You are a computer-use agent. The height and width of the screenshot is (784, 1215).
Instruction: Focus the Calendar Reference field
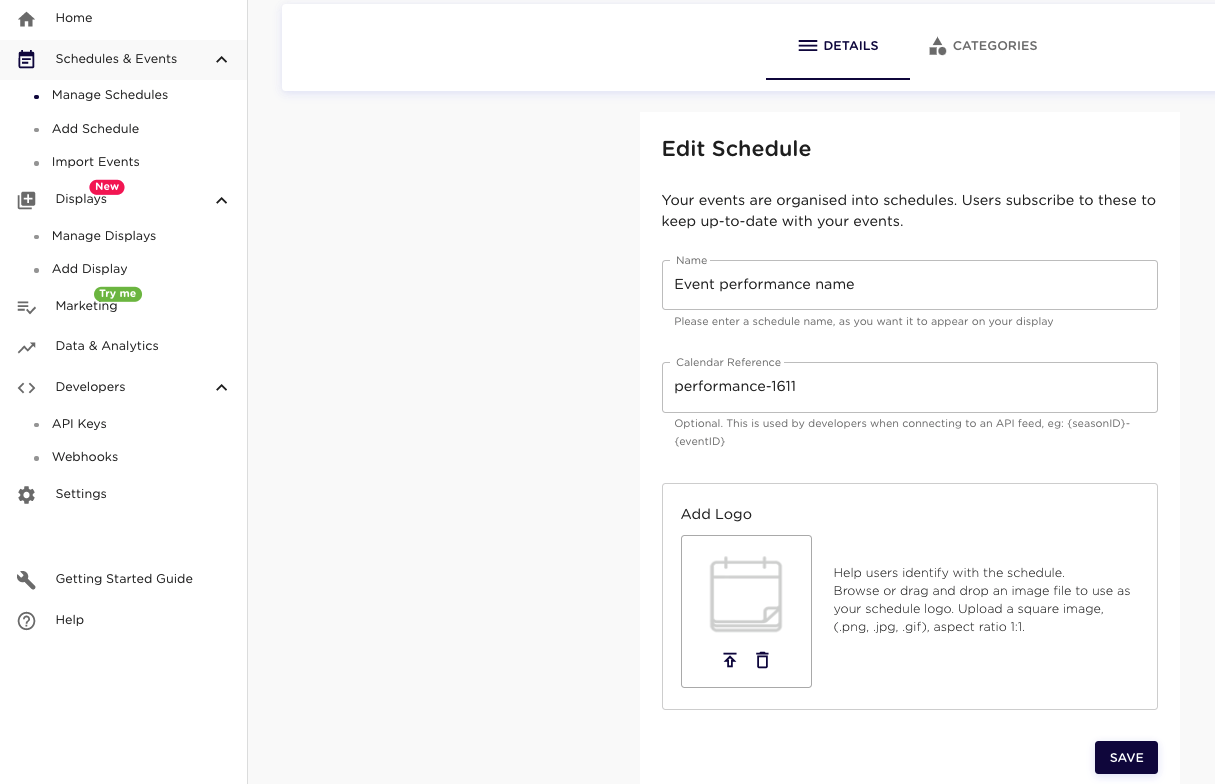(x=909, y=387)
